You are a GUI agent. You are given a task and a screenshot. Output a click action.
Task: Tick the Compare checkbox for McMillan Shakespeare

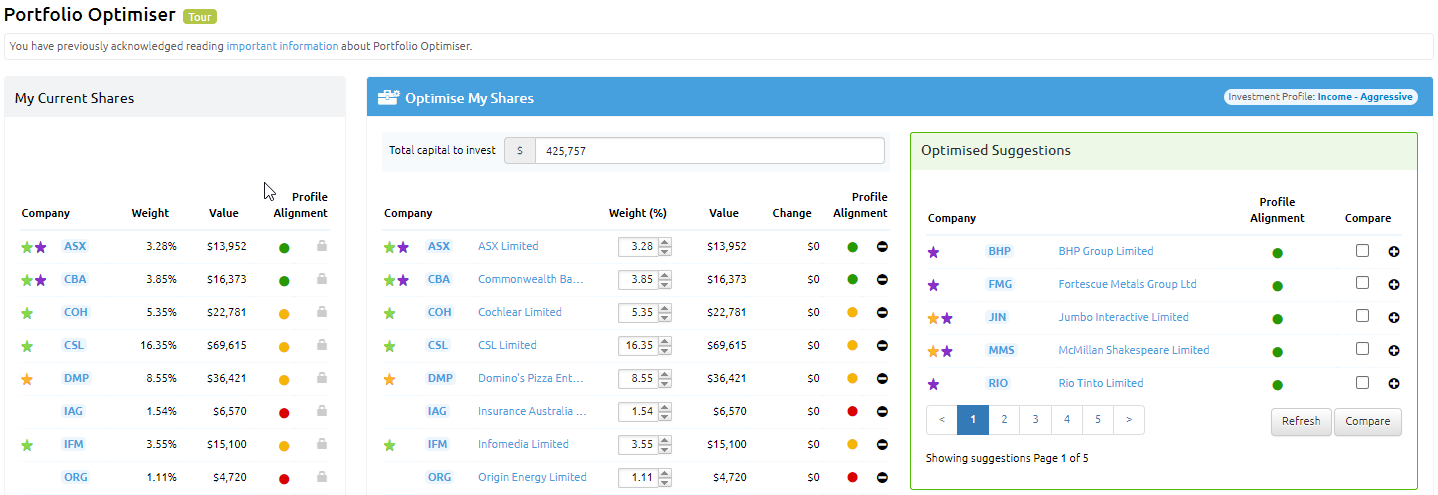(x=1362, y=349)
